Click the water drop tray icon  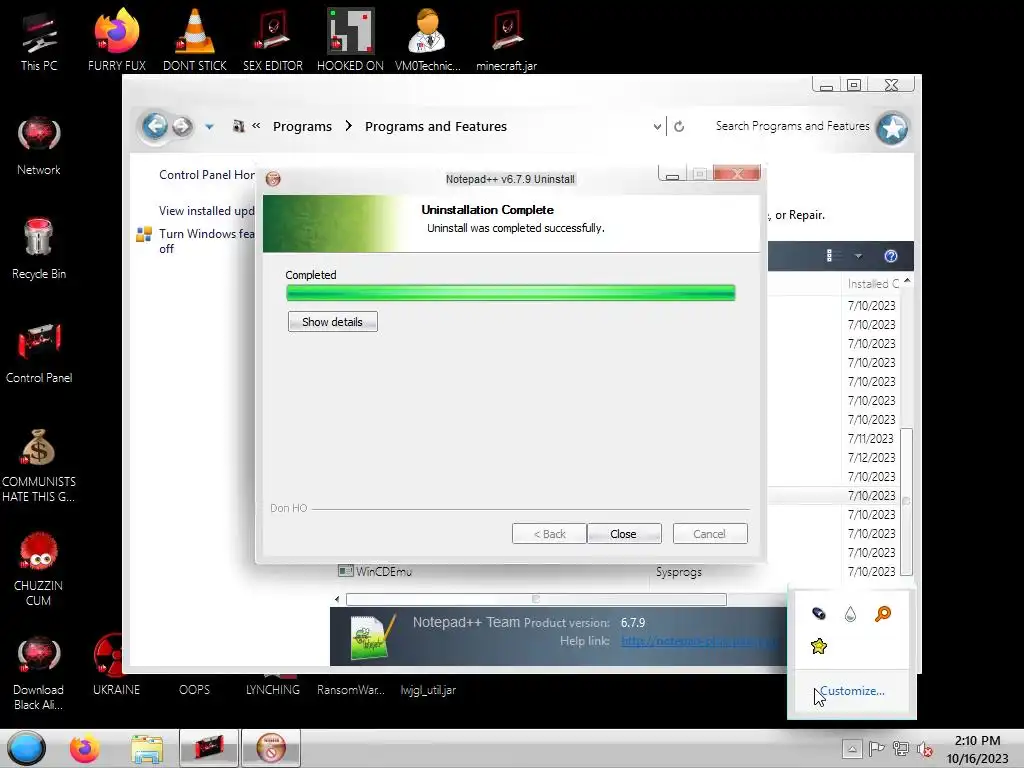pos(850,614)
